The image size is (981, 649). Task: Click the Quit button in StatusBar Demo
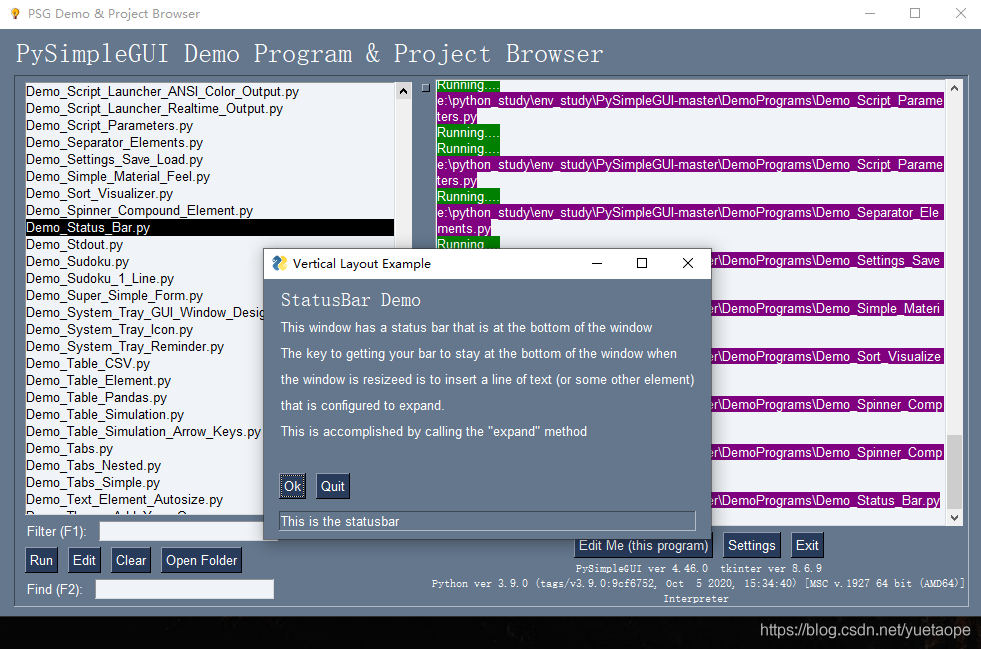(x=333, y=486)
